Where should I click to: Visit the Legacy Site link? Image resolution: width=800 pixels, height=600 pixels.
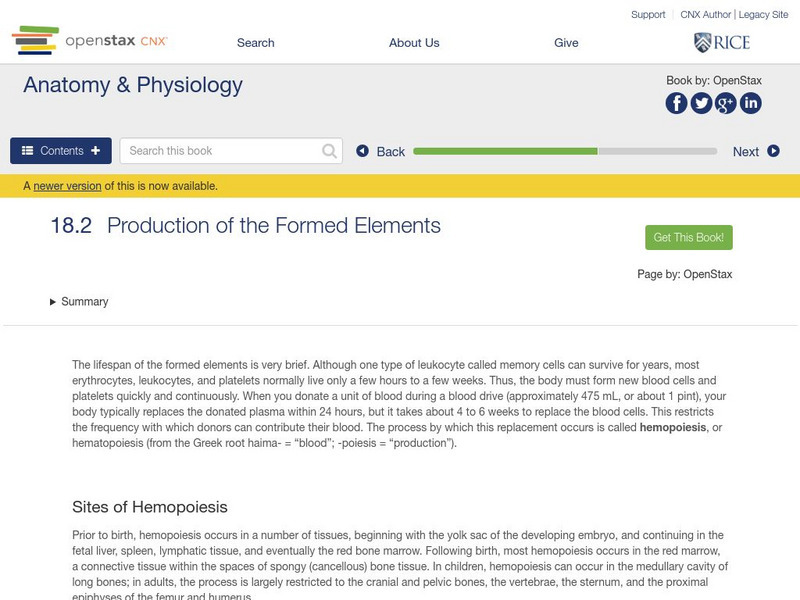pos(764,15)
